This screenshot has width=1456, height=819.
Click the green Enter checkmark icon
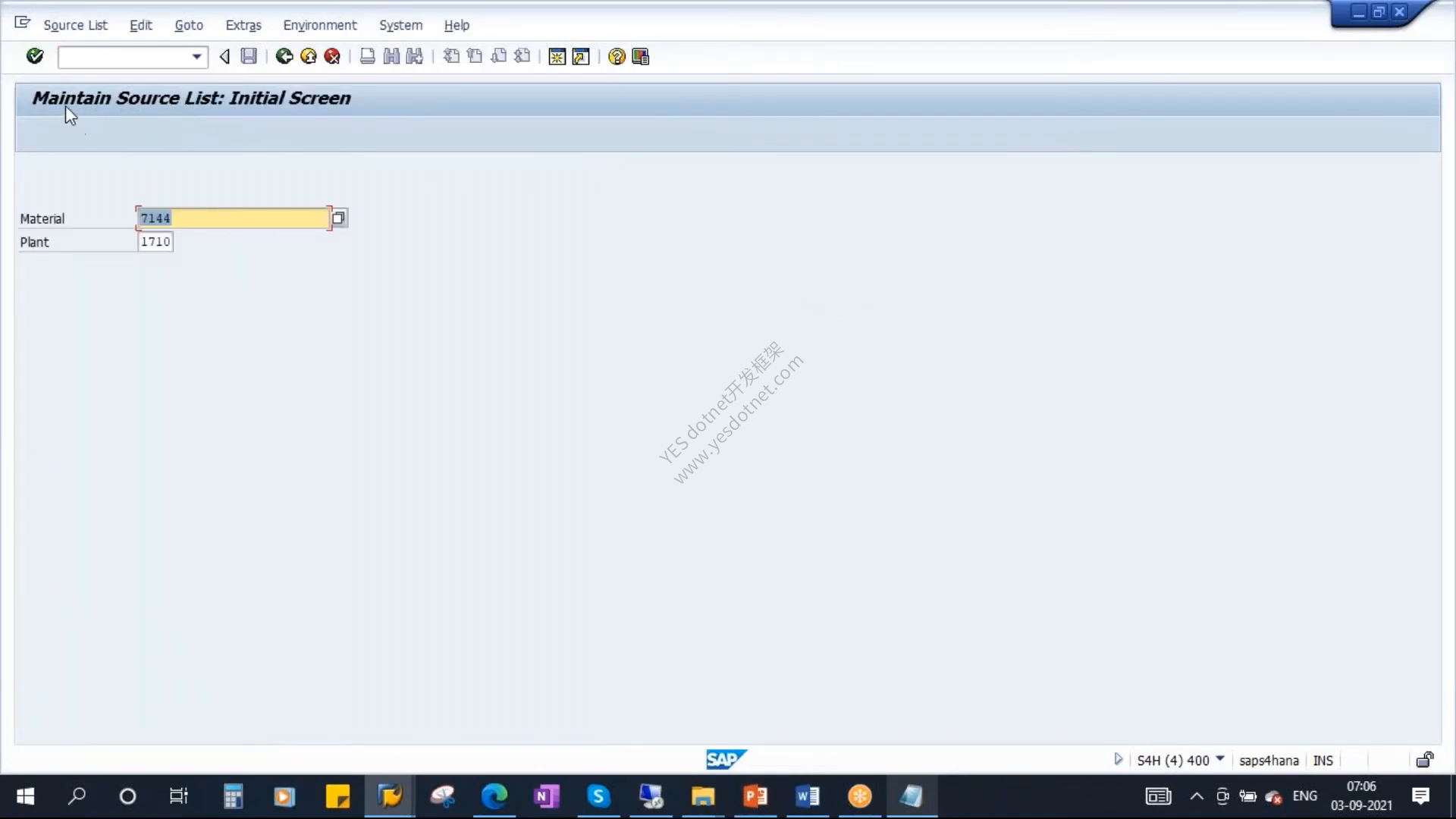(35, 56)
